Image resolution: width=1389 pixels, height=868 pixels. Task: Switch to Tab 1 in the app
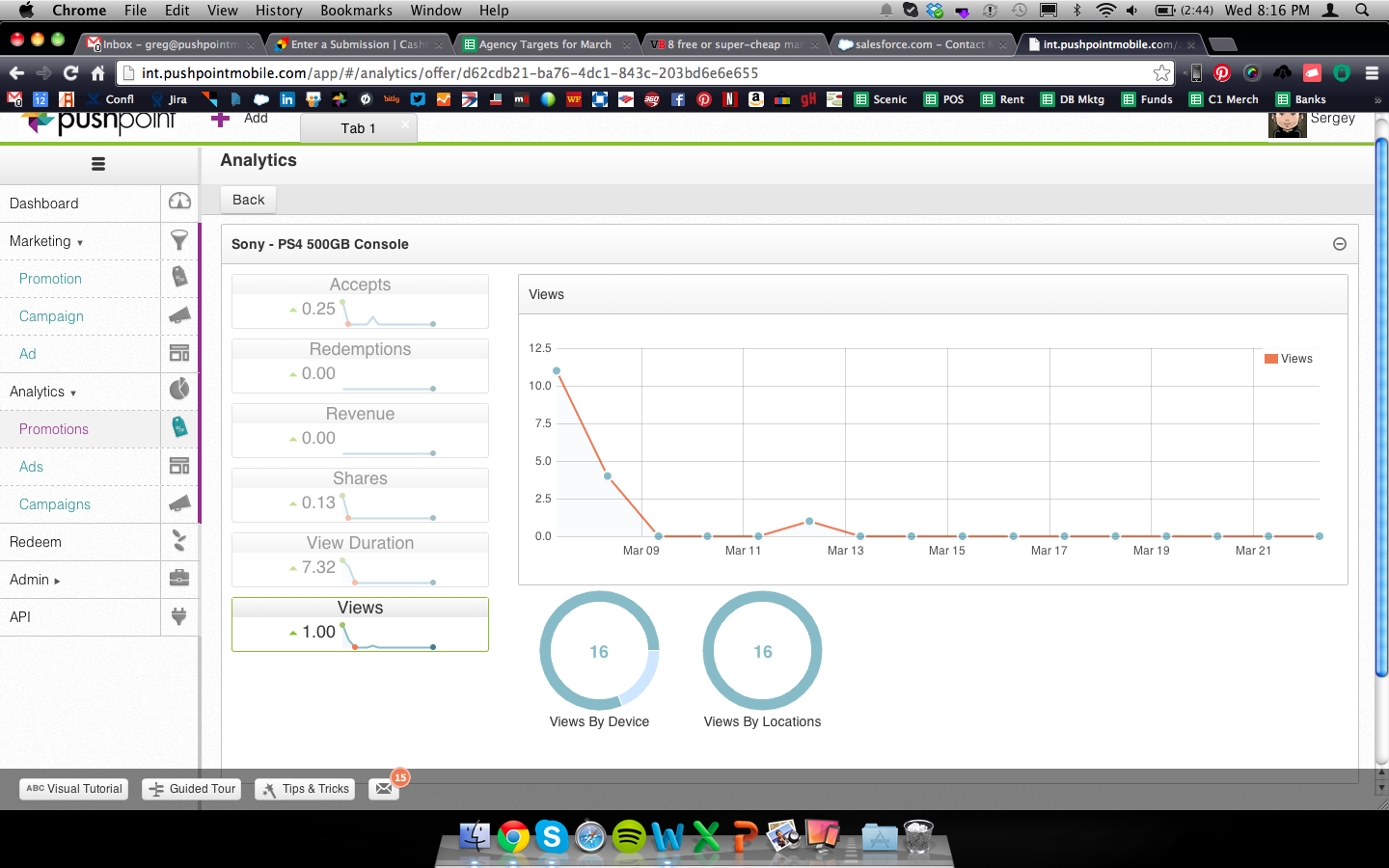(358, 128)
